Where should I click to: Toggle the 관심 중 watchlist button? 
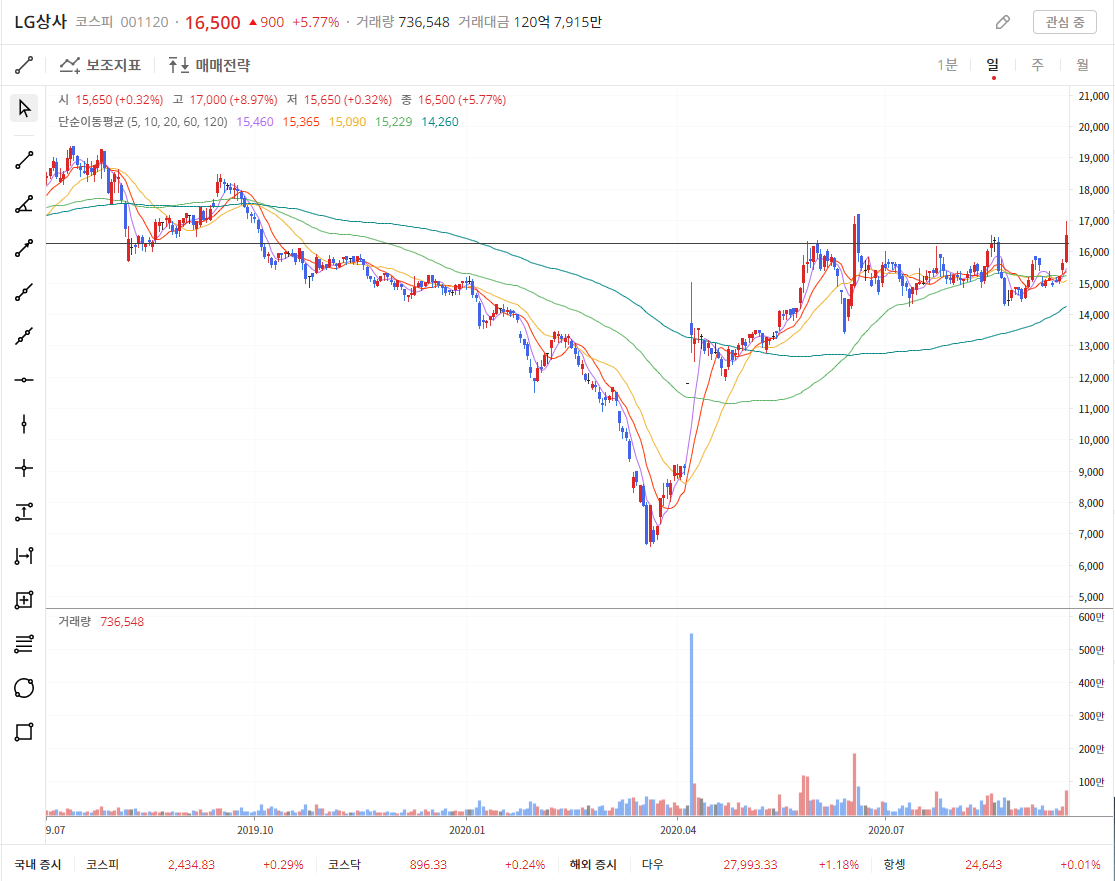1065,22
